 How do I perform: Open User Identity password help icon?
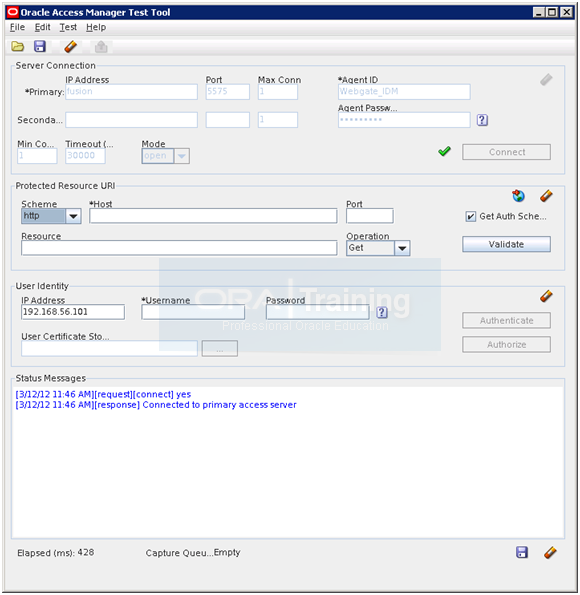click(x=382, y=312)
